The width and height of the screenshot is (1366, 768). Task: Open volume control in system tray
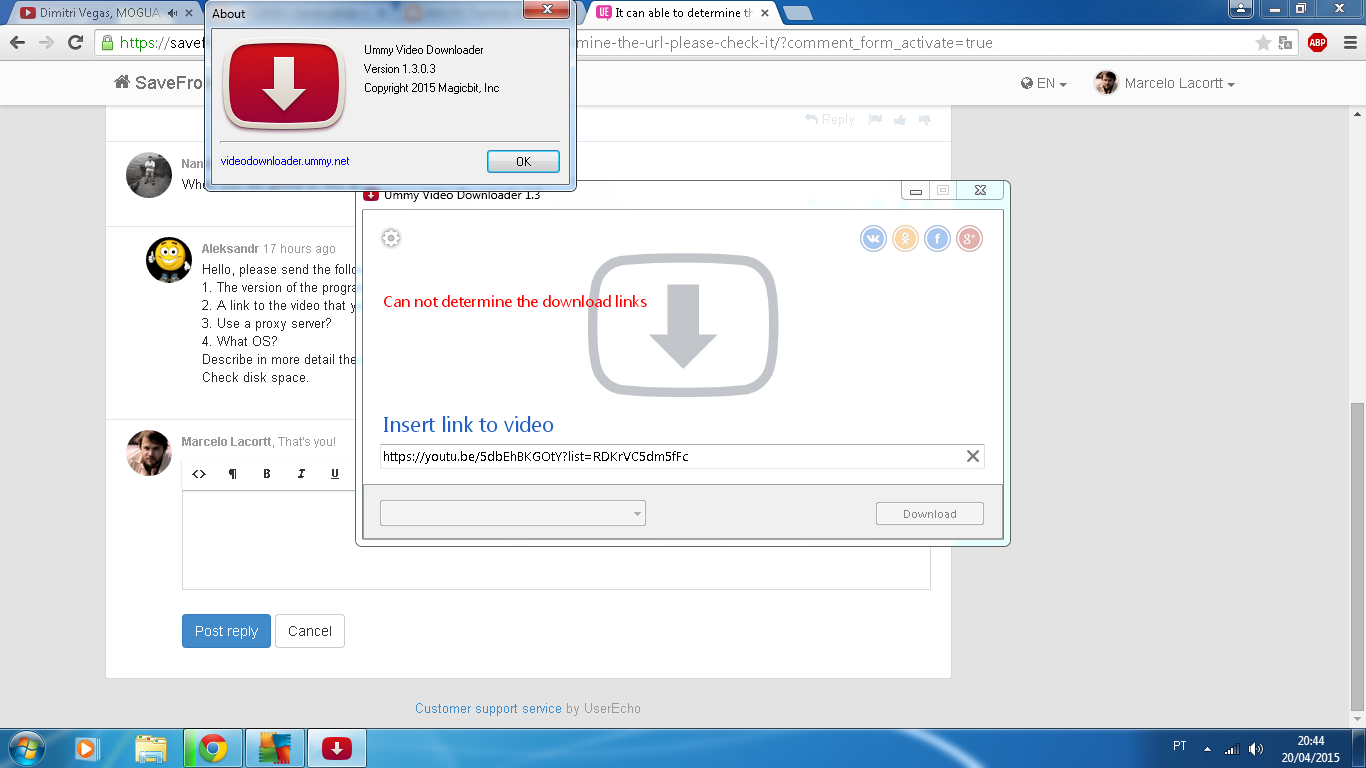[1256, 748]
